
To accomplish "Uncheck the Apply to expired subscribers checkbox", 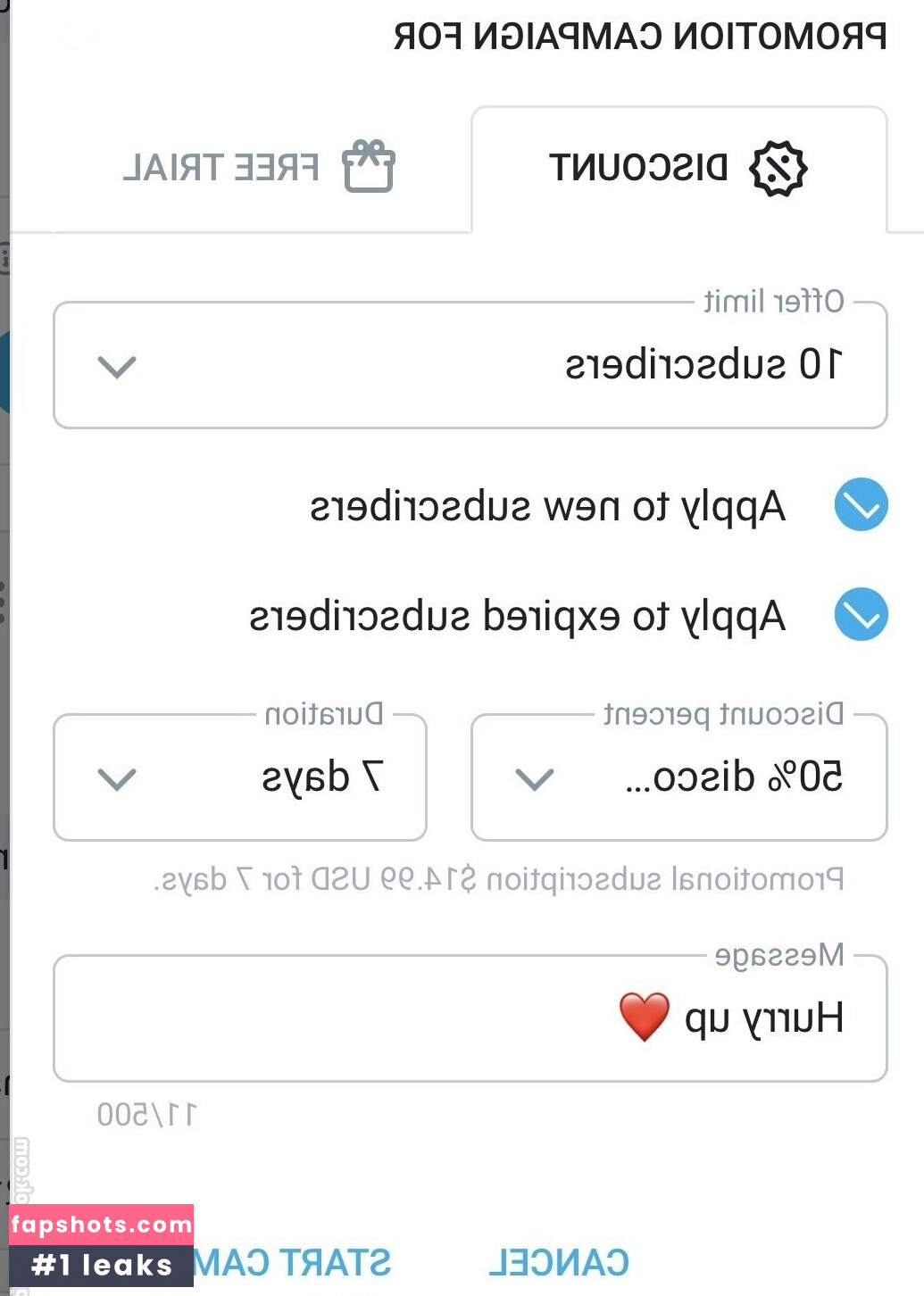I will tap(861, 615).
